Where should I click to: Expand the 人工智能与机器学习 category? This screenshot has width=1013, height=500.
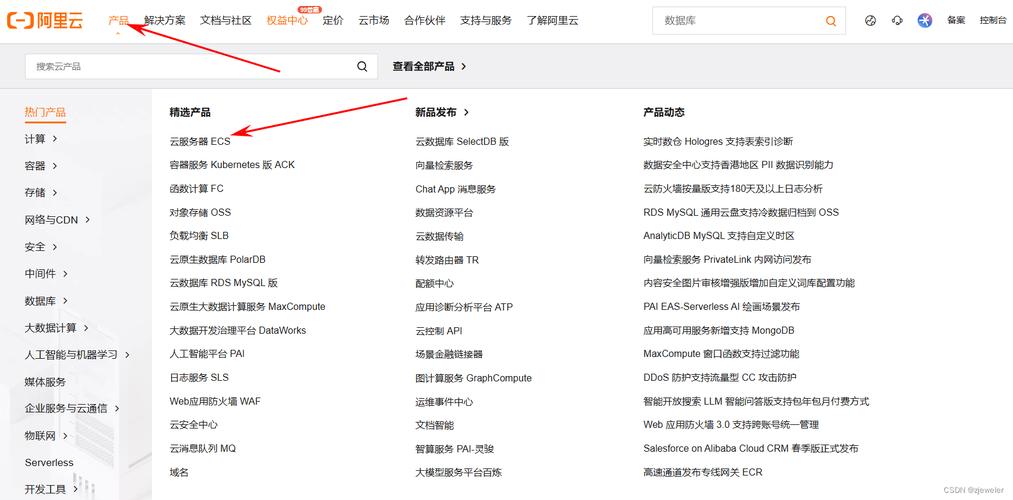point(78,355)
